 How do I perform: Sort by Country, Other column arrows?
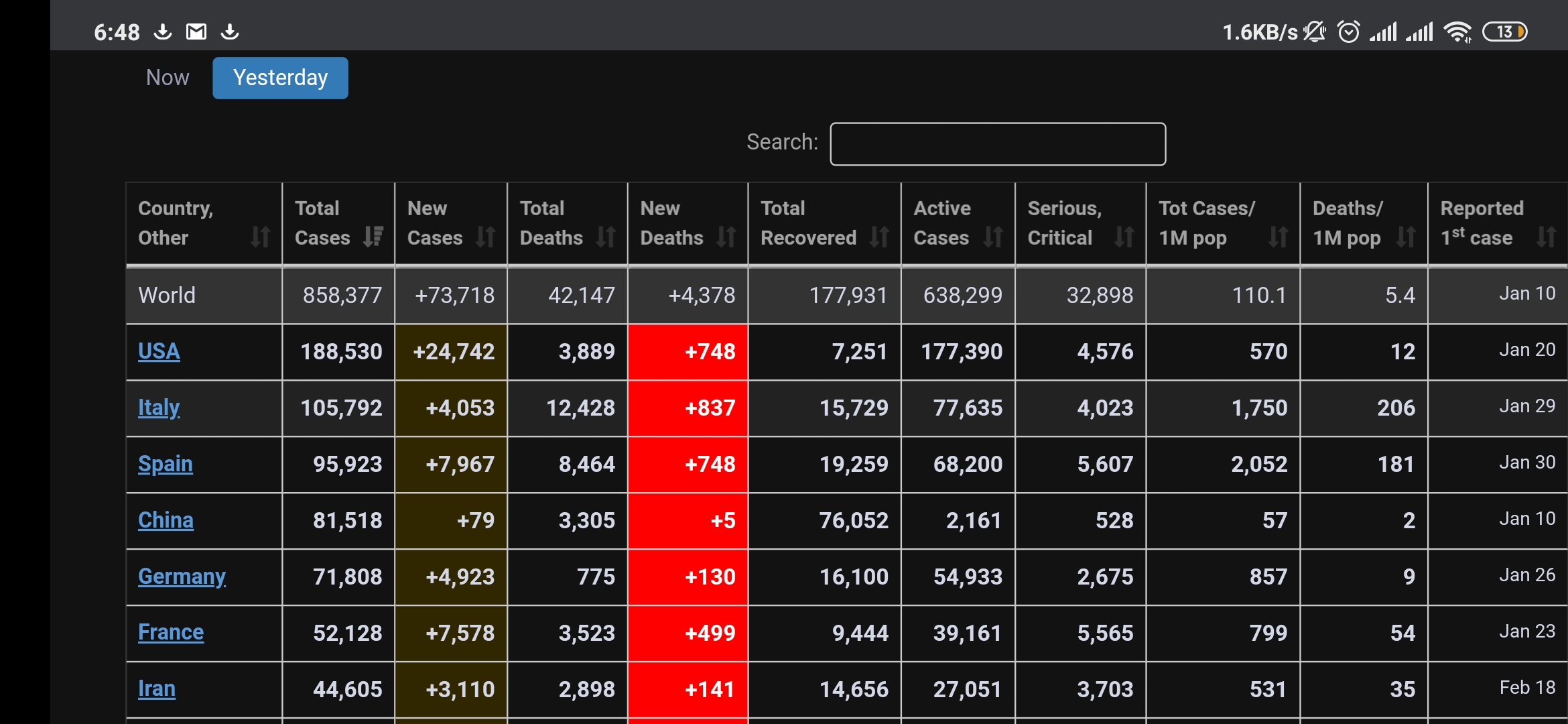coord(260,237)
